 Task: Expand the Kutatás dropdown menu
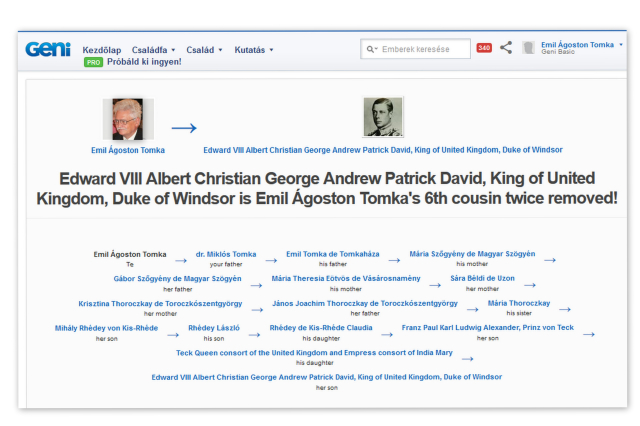253,49
